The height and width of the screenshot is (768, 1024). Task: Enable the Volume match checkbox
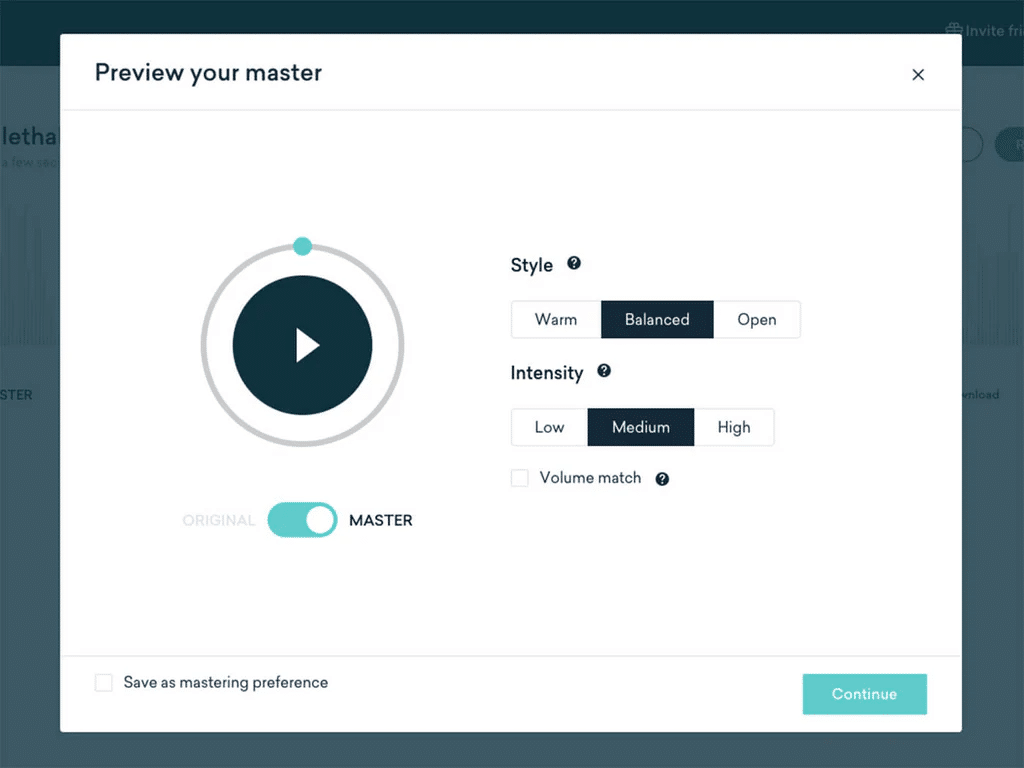pos(520,478)
